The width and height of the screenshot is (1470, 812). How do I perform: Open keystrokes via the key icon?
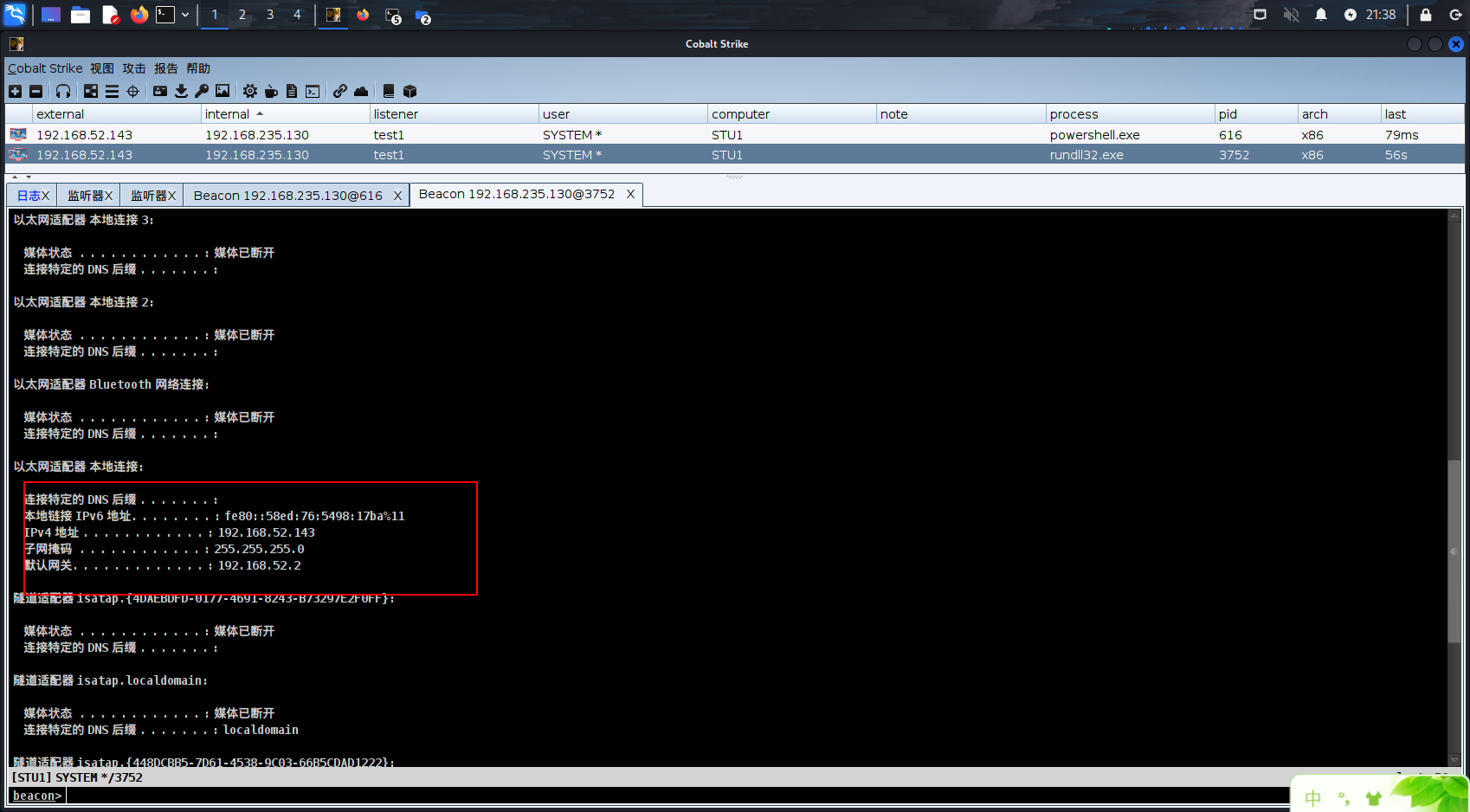[x=202, y=91]
